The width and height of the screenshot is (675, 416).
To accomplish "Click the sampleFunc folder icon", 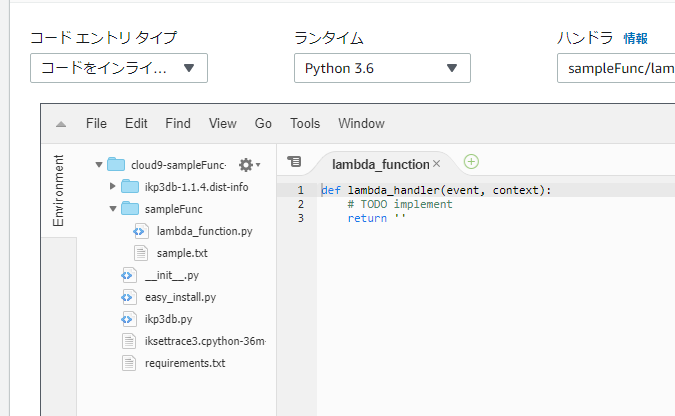I will pos(130,209).
